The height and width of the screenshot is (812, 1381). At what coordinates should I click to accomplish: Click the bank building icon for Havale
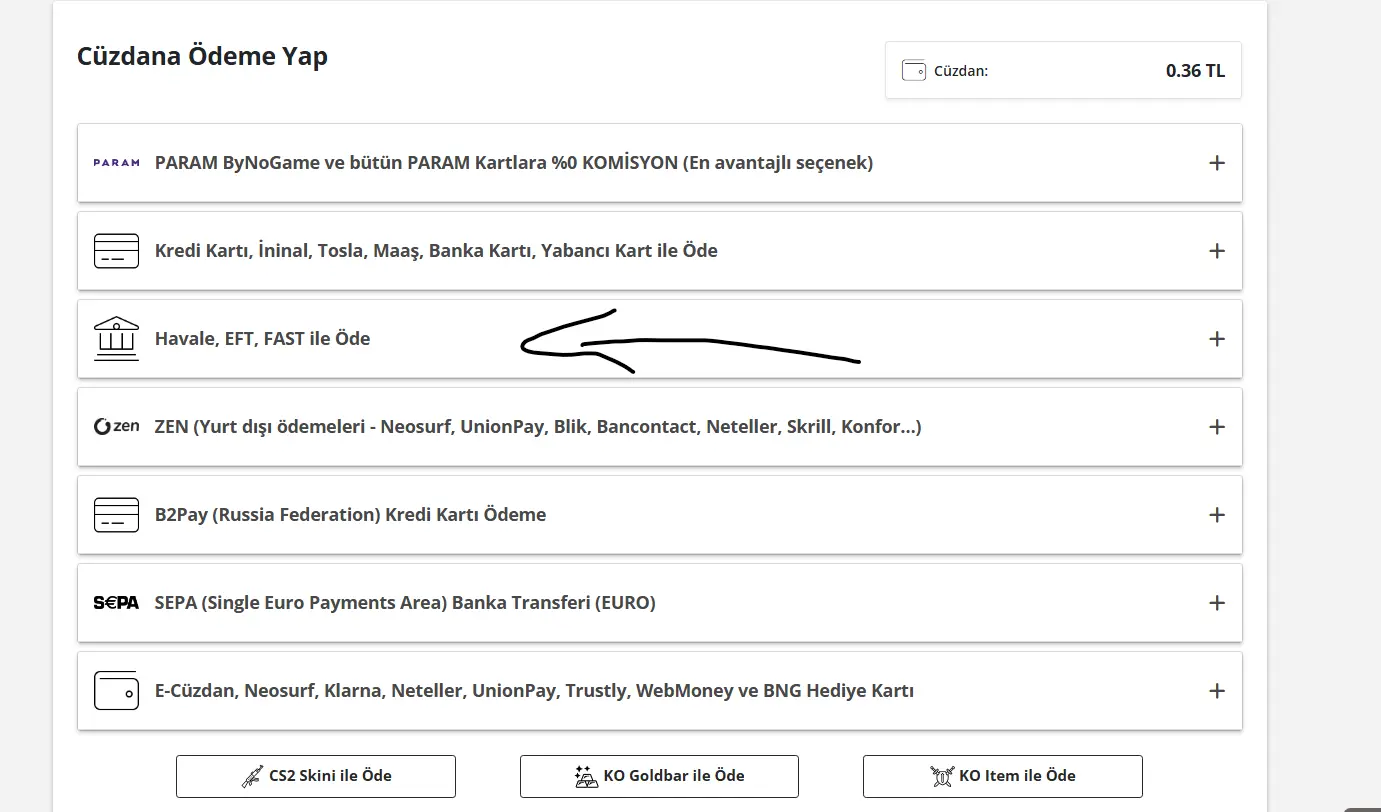coord(116,339)
